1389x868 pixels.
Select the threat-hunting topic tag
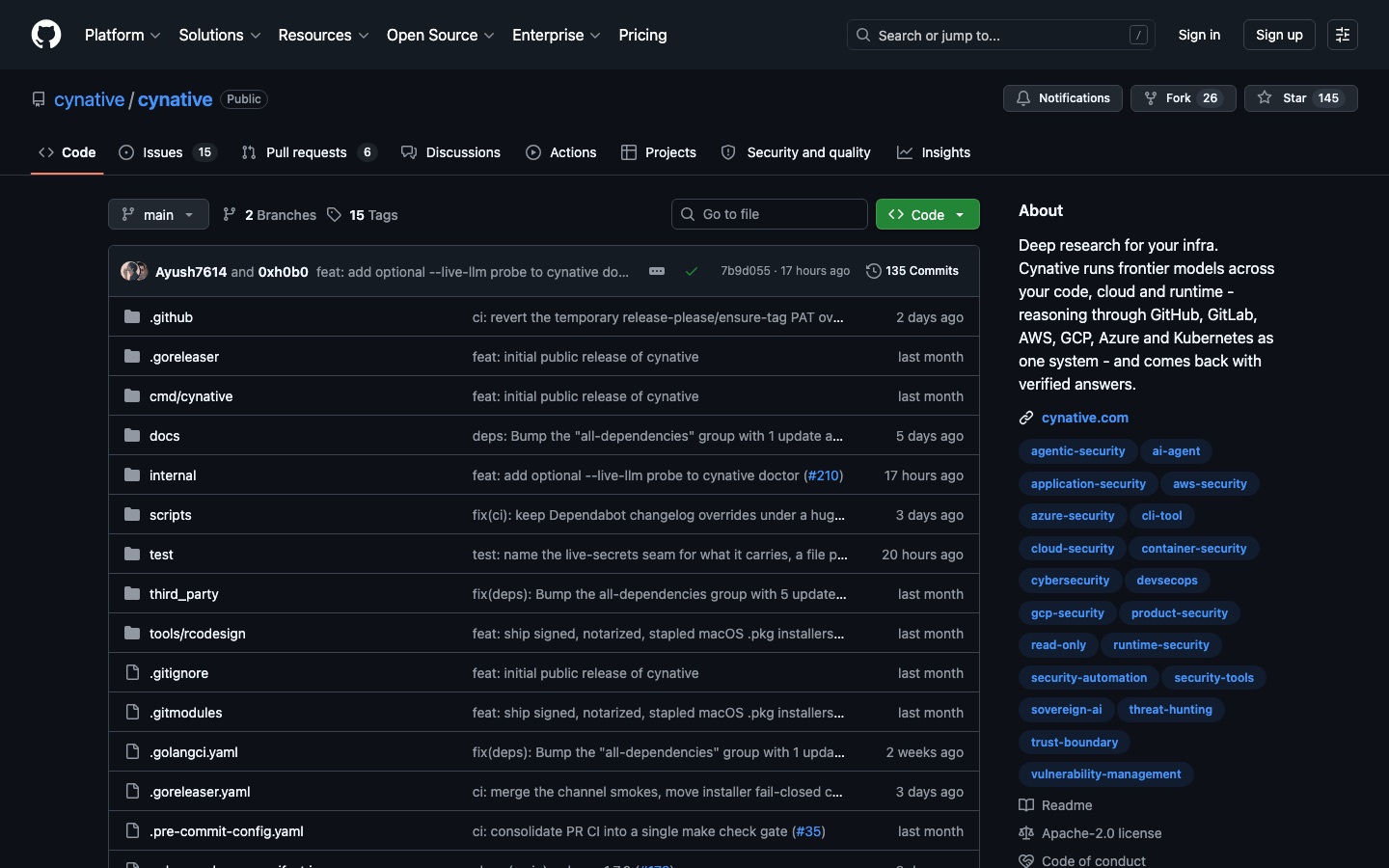1170,710
